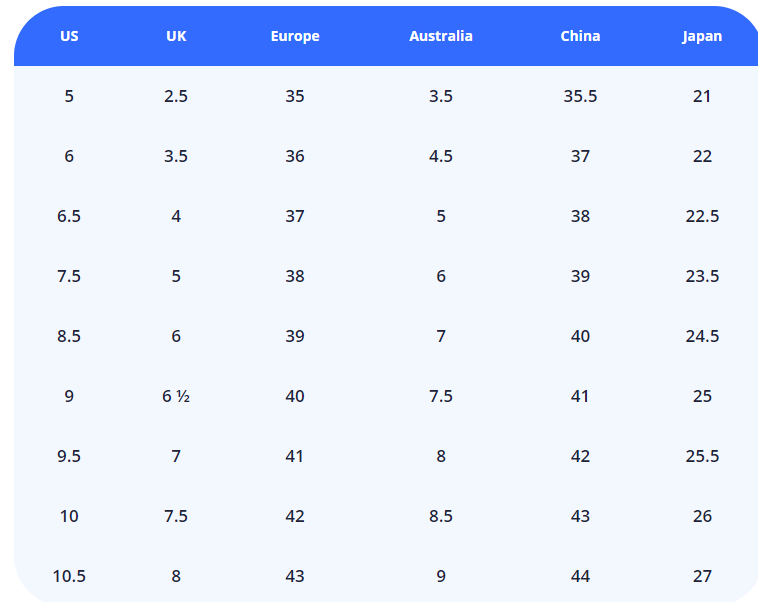The height and width of the screenshot is (602, 758).
Task: Click the Australia column header
Action: point(441,36)
